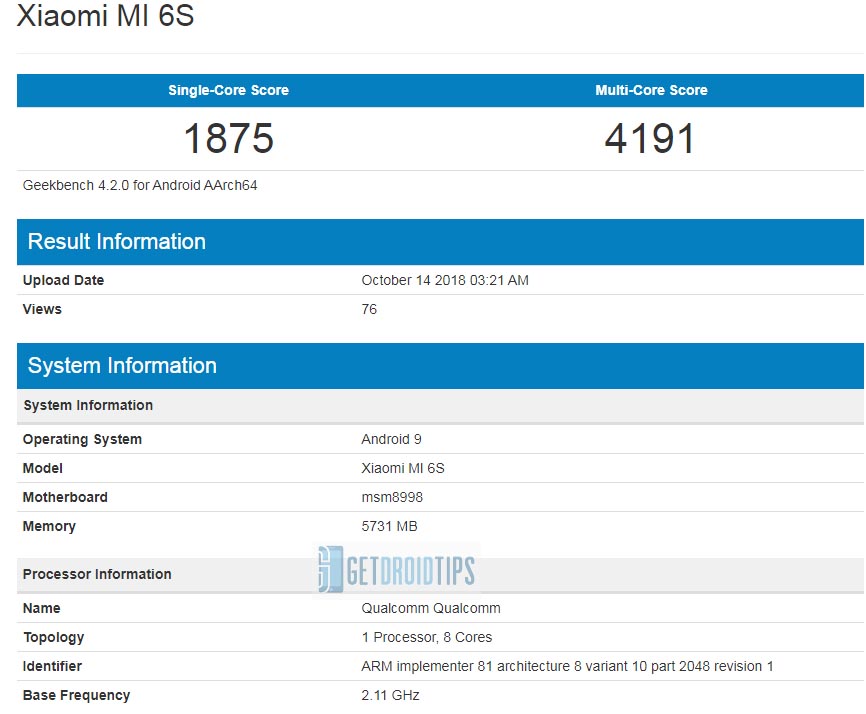Select the processor "Name" row label
Viewport: 866px width, 714px height.
click(41, 608)
